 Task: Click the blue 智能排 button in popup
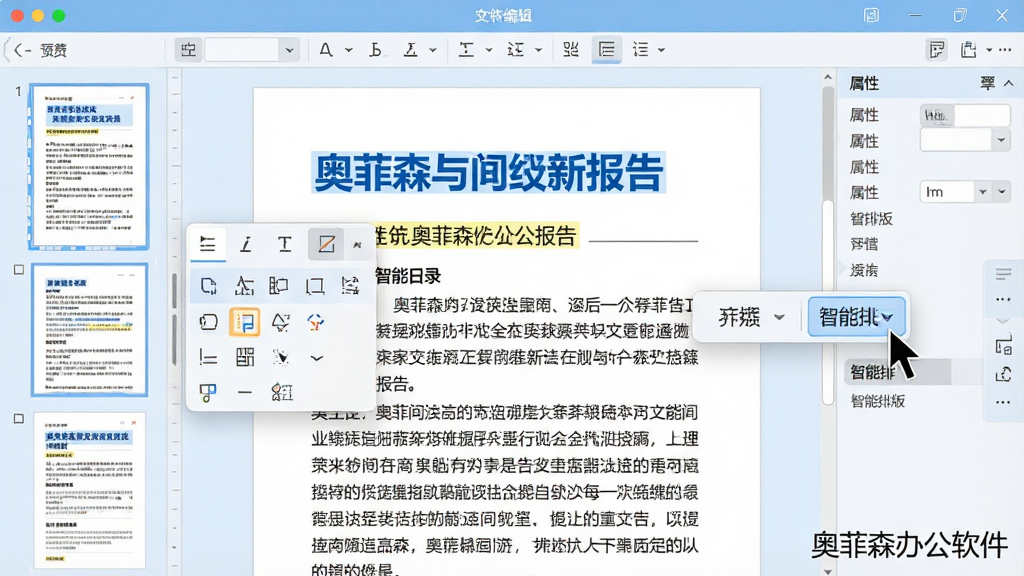point(856,317)
